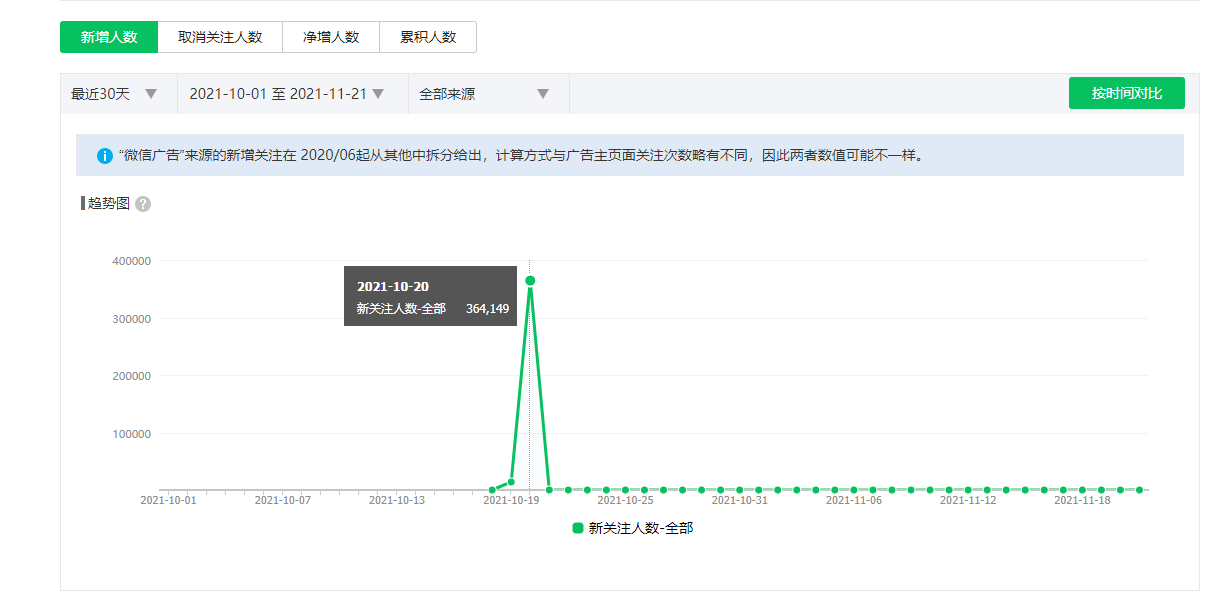Click the 趋势图 section title
This screenshot has width=1226, height=598.
(109, 203)
